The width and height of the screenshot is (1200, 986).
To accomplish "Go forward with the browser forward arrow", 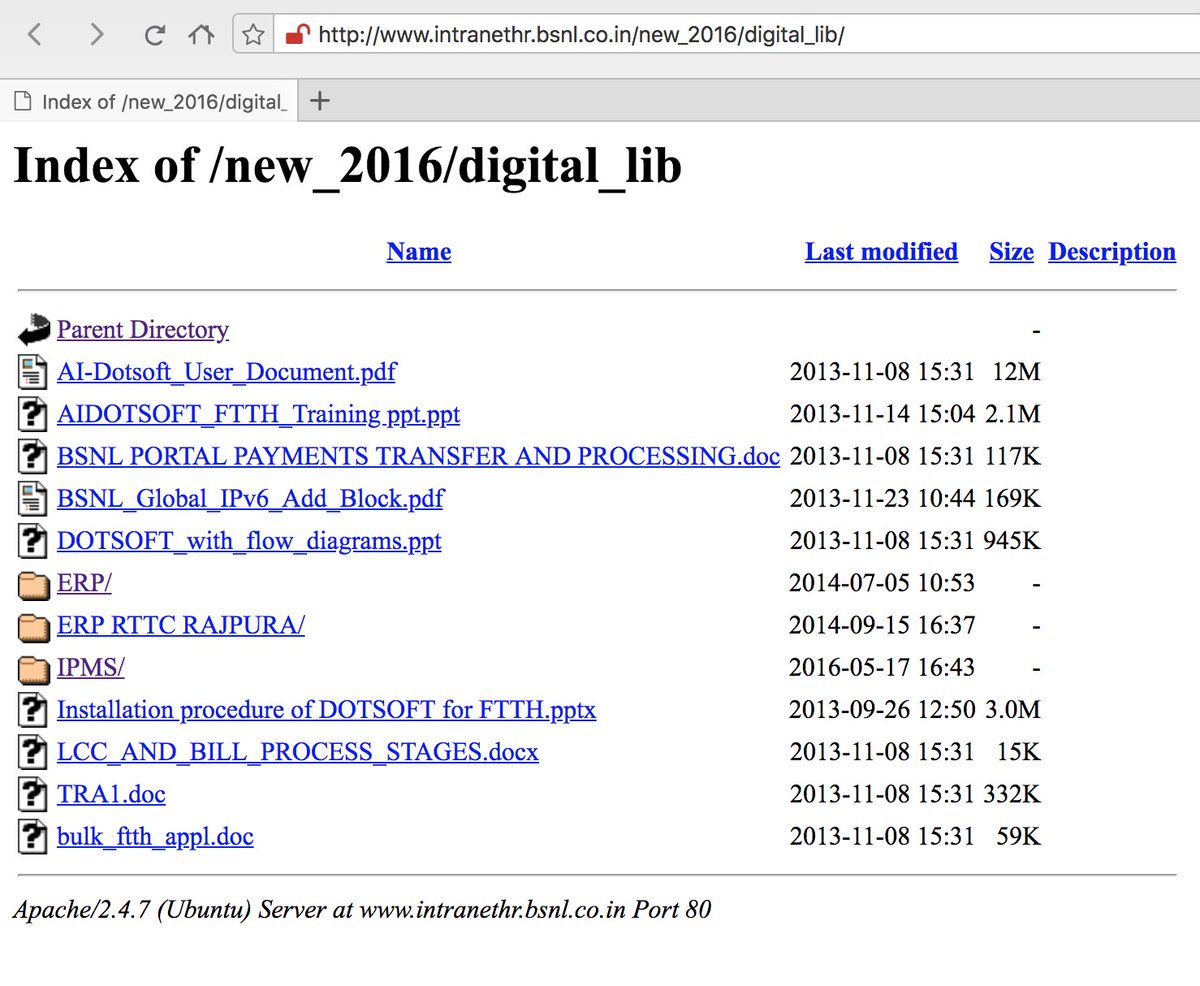I will pos(96,35).
